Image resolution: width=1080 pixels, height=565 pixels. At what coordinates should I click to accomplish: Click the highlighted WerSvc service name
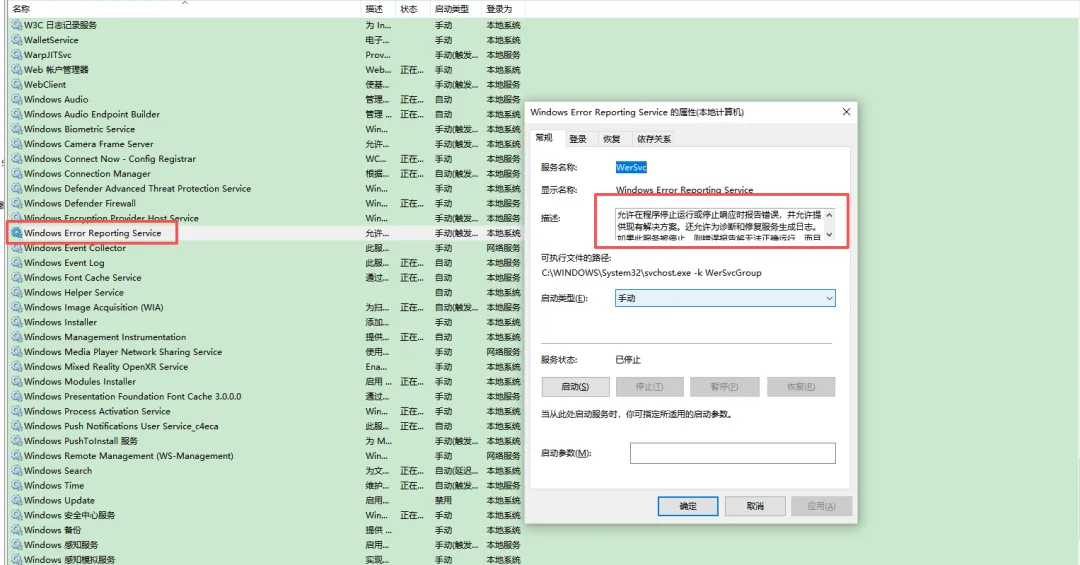[x=631, y=167]
